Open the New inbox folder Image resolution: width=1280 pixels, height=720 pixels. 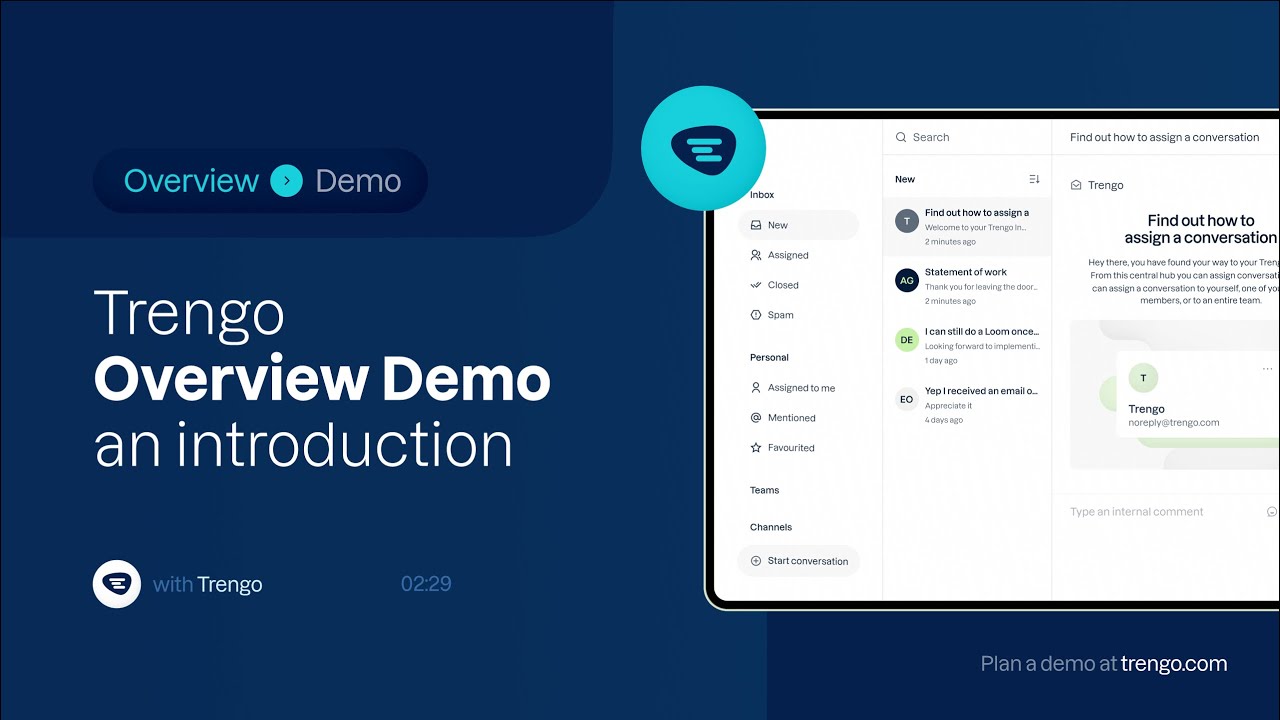[x=798, y=225]
